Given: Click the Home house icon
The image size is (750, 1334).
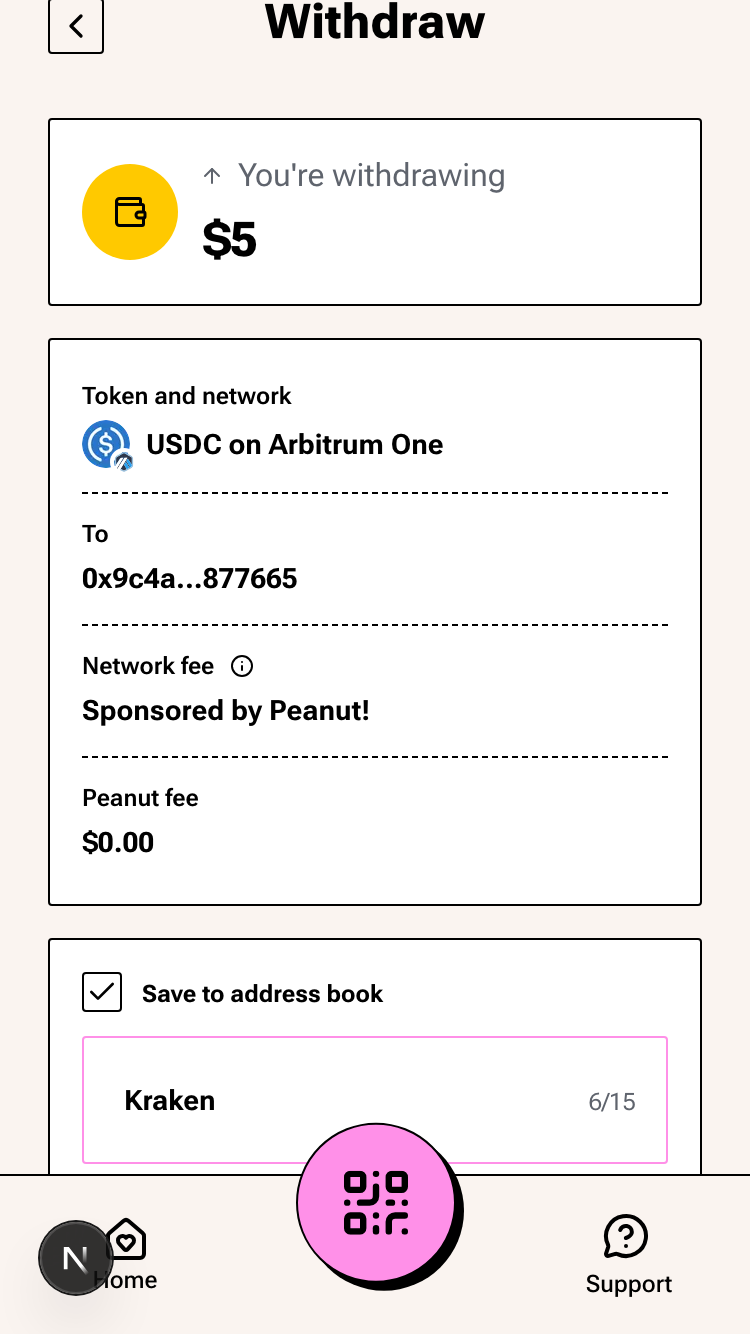Looking at the screenshot, I should click(127, 1240).
